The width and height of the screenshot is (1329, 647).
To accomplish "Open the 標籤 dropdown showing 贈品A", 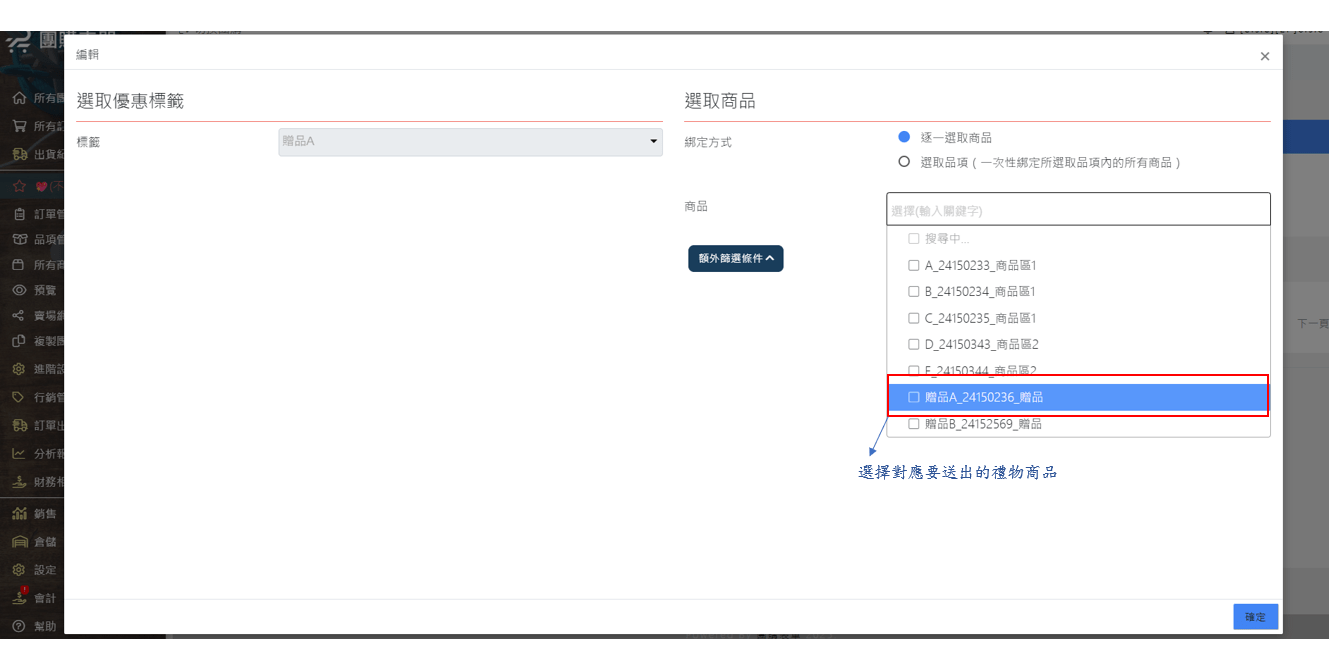I will point(470,142).
